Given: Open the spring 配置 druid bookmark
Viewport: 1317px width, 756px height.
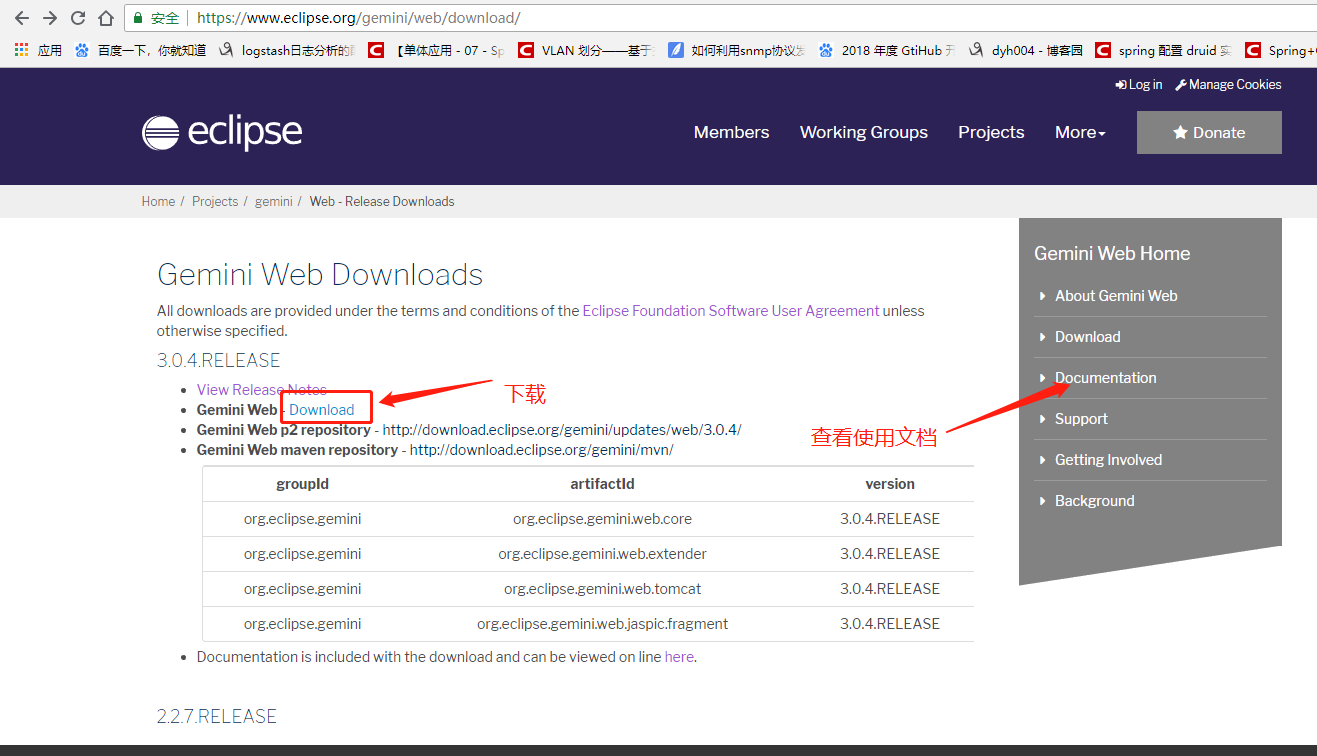Looking at the screenshot, I should 1164,50.
